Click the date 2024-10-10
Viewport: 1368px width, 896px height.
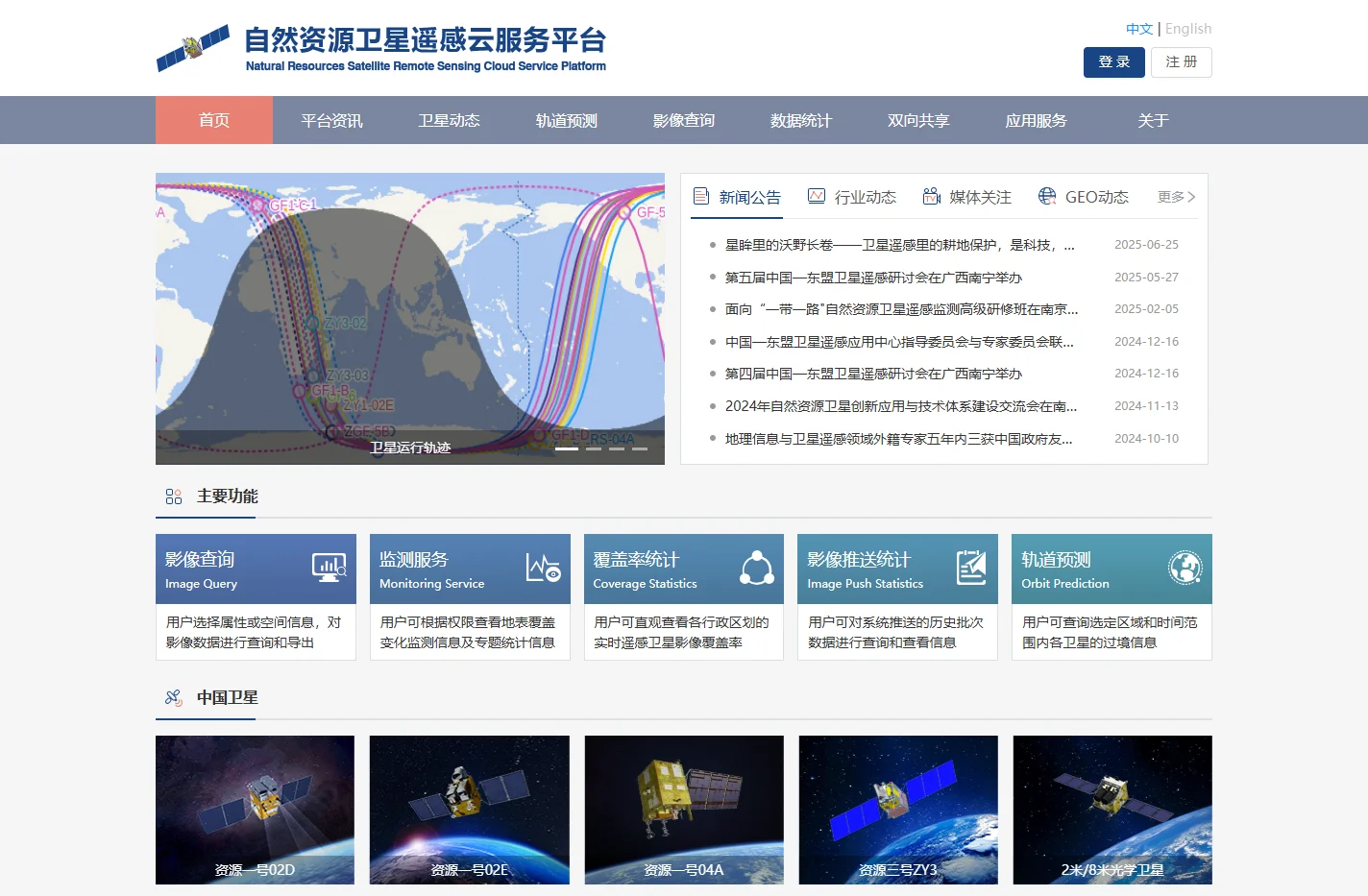(1146, 439)
